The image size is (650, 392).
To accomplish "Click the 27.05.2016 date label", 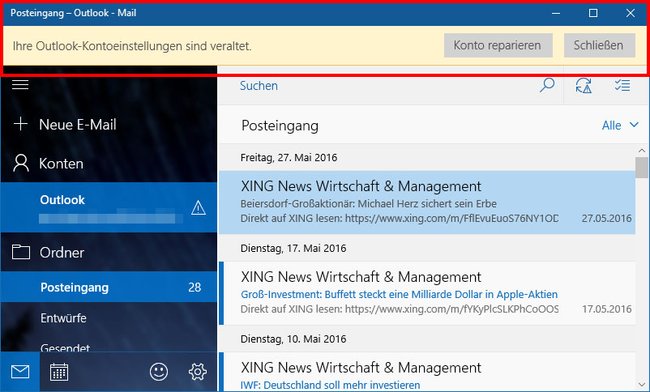I will (606, 218).
